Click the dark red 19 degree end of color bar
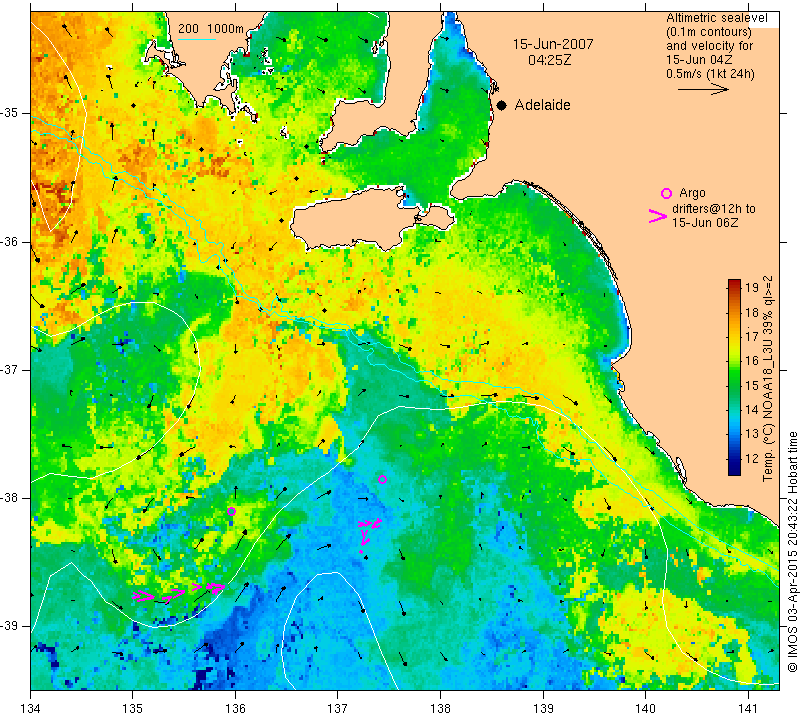This screenshot has width=800, height=720. pos(734,283)
